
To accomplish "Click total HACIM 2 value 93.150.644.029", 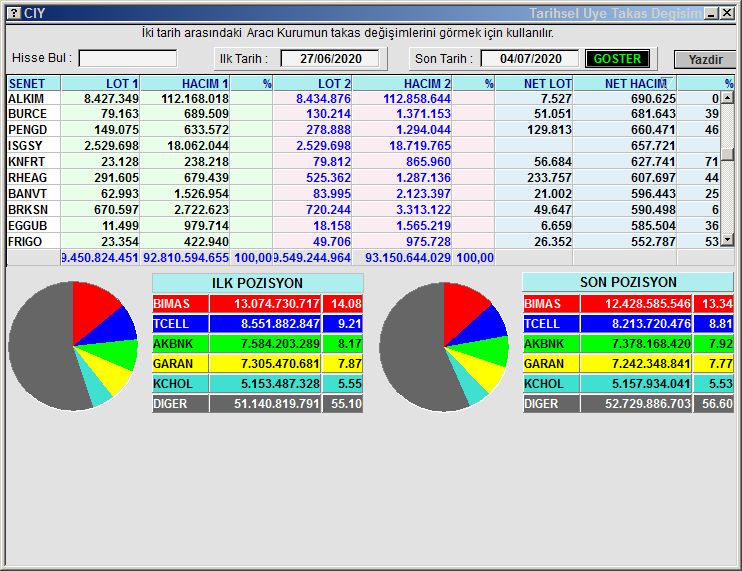I will point(408,258).
